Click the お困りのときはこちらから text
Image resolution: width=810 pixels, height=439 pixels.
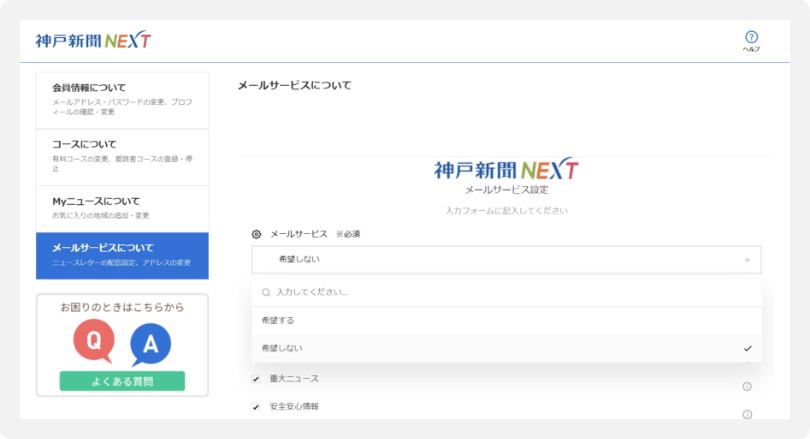(x=122, y=307)
